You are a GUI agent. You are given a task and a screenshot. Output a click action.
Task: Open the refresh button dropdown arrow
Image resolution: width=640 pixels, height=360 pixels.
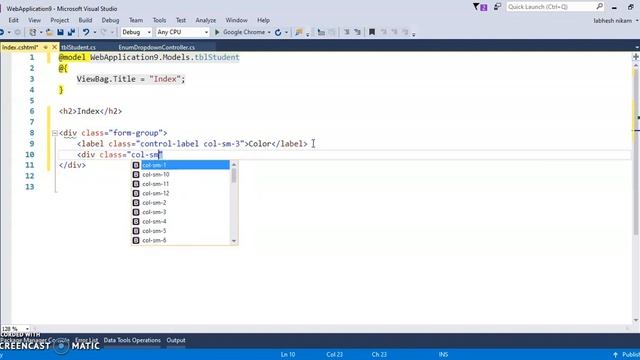(286, 32)
